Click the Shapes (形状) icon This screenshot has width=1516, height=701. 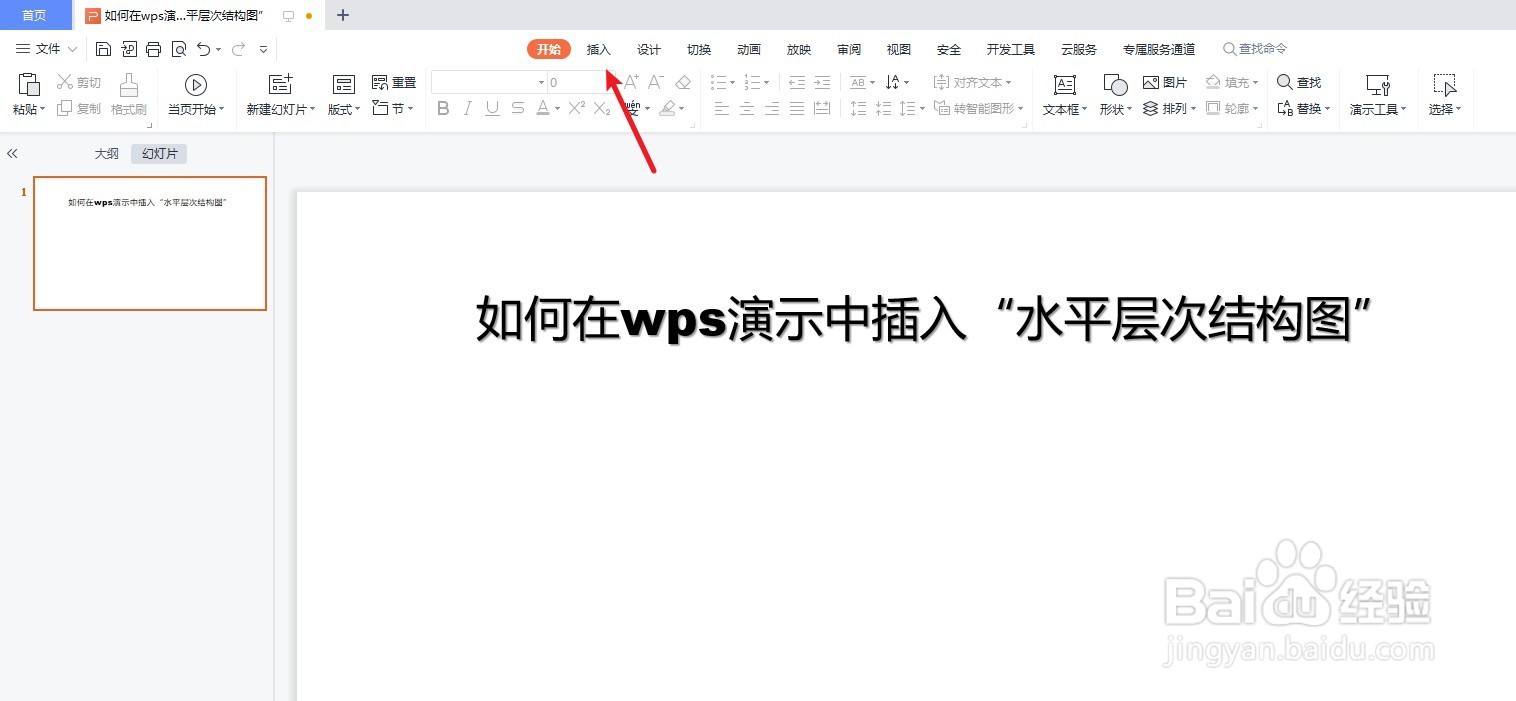click(1115, 85)
